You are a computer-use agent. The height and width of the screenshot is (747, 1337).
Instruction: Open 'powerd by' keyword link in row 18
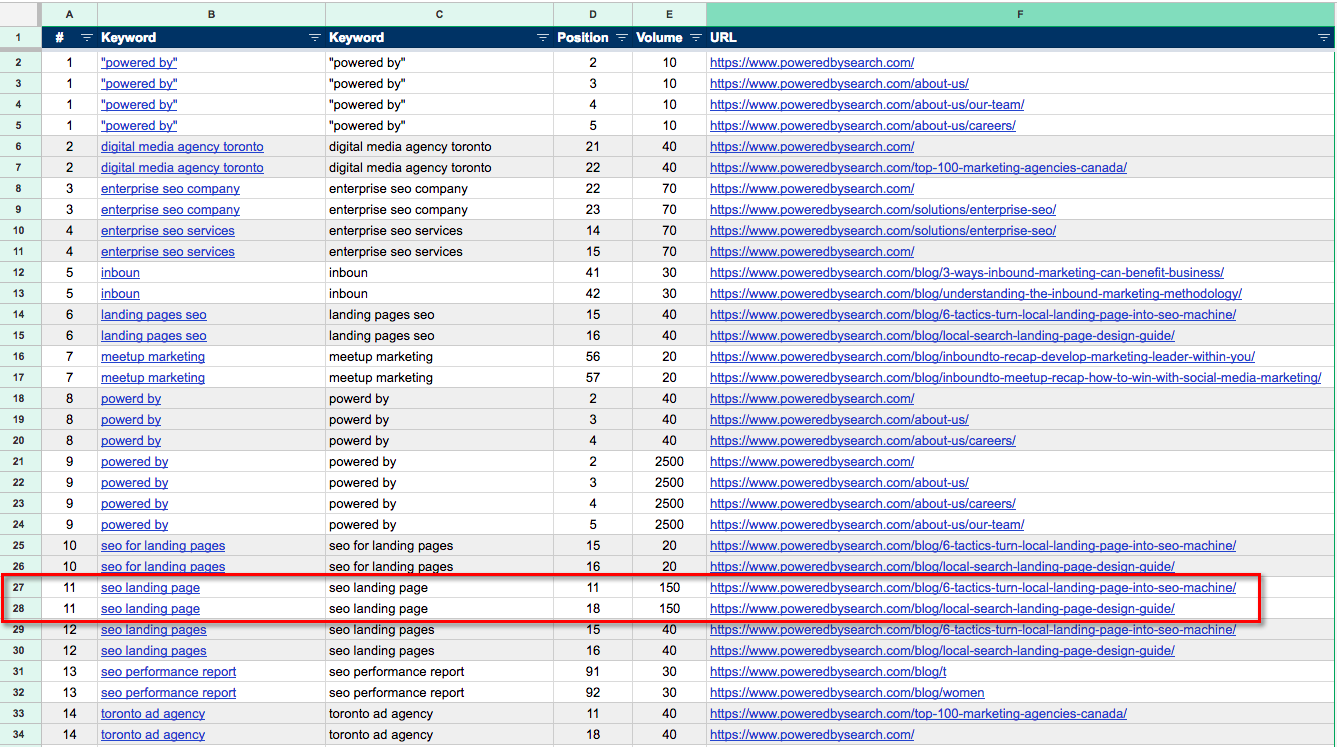pyautogui.click(x=131, y=399)
